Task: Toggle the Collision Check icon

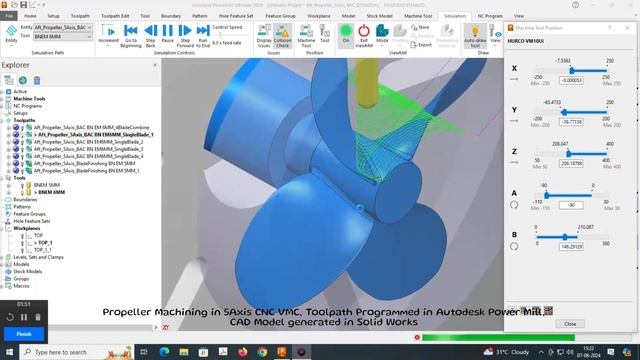Action: (x=282, y=36)
